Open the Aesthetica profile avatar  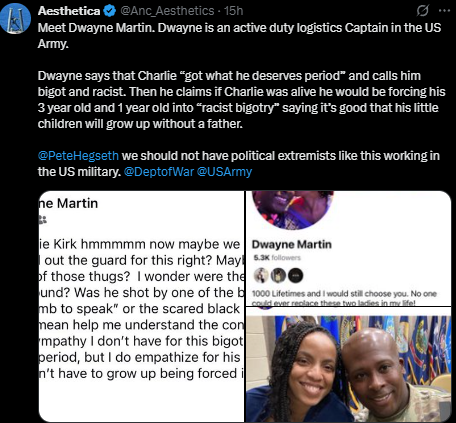tap(16, 19)
